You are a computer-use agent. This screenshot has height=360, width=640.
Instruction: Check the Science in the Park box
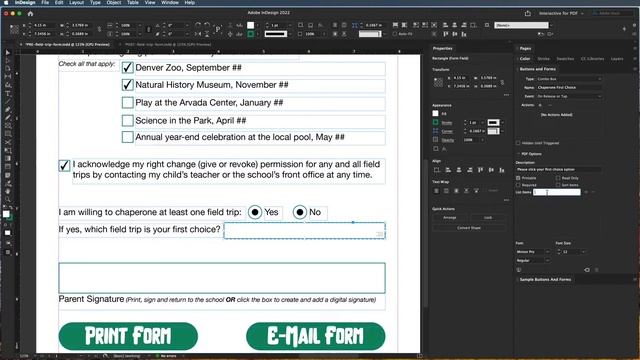coord(127,120)
